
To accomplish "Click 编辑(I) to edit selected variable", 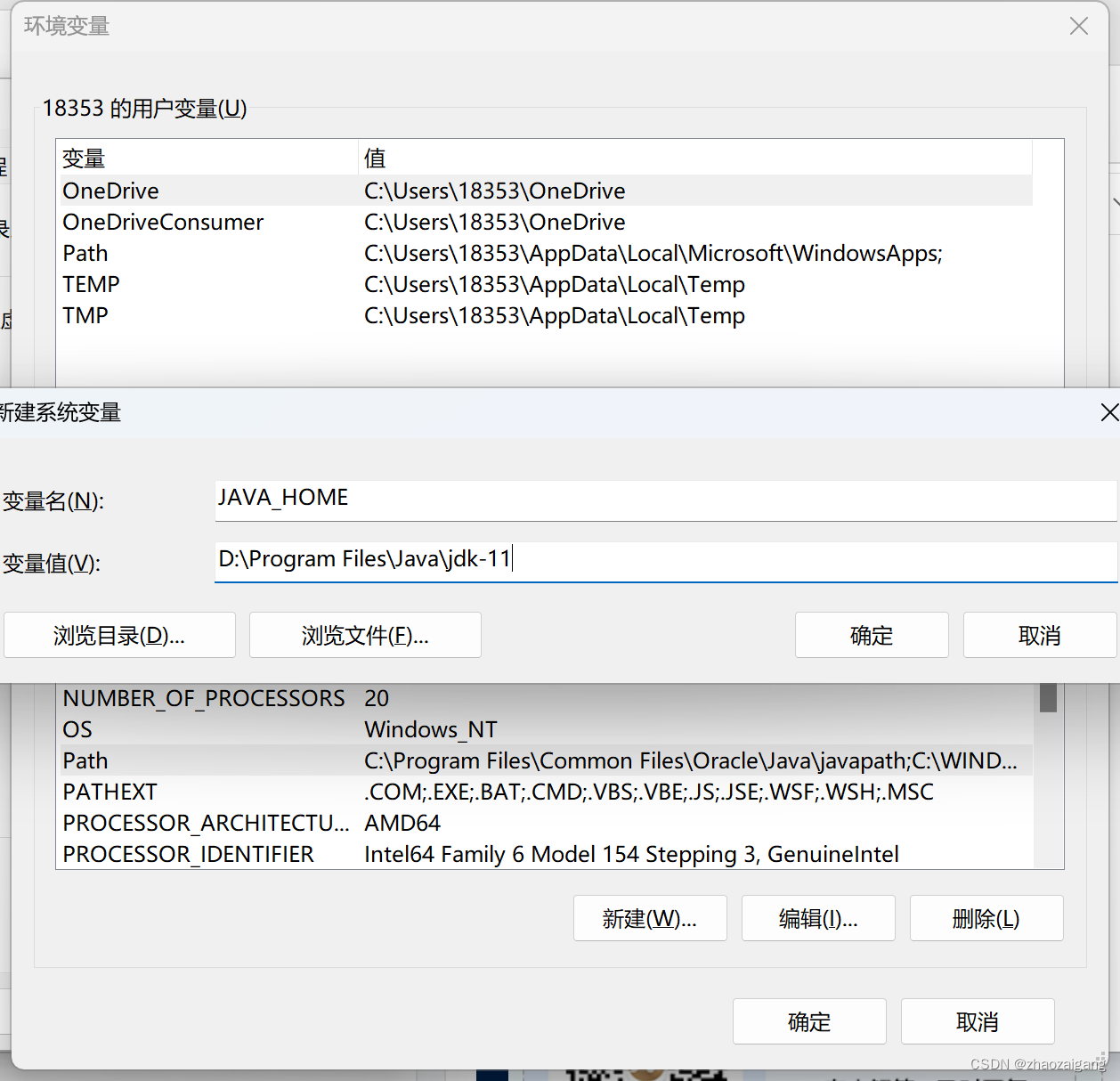I will 817,918.
